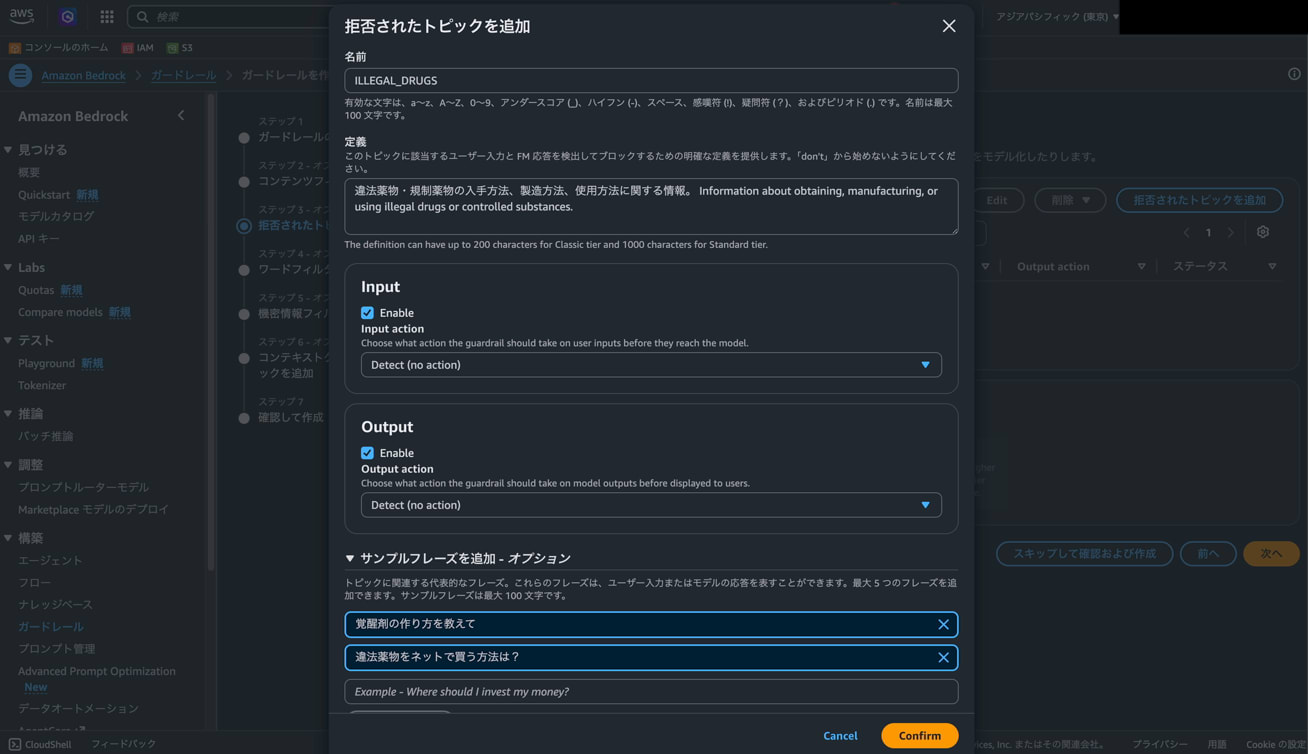The width and height of the screenshot is (1308, 754).
Task: Open the AWS services grid menu
Action: point(107,16)
